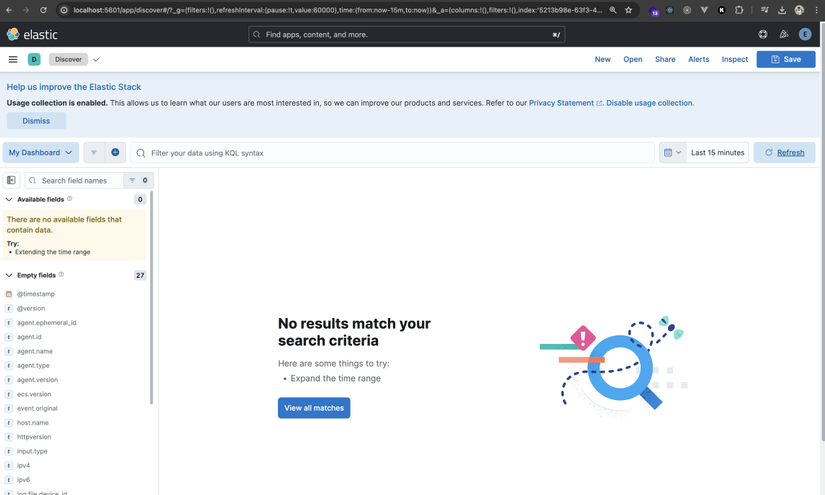
Task: Select the input.type field
Action: 32,451
